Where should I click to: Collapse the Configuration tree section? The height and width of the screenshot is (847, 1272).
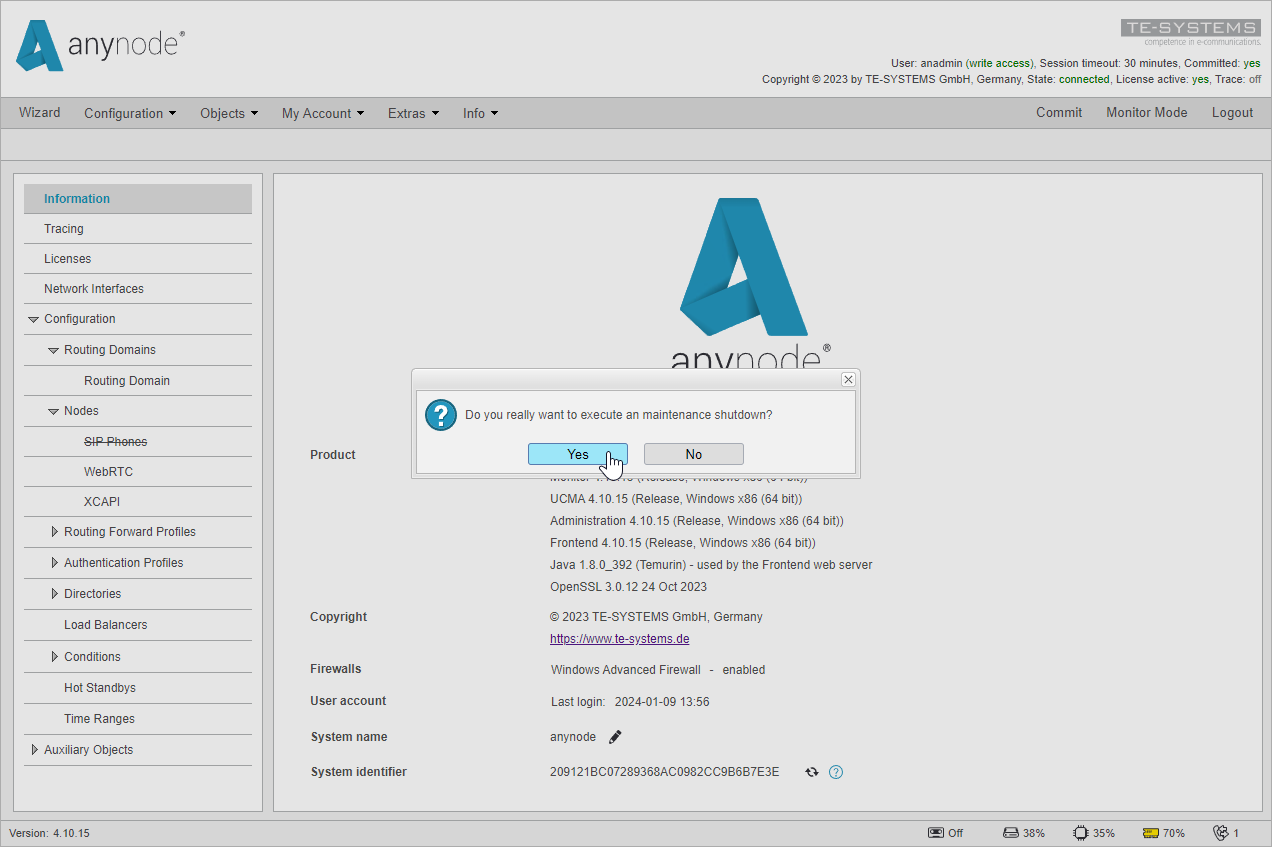[x=34, y=319]
